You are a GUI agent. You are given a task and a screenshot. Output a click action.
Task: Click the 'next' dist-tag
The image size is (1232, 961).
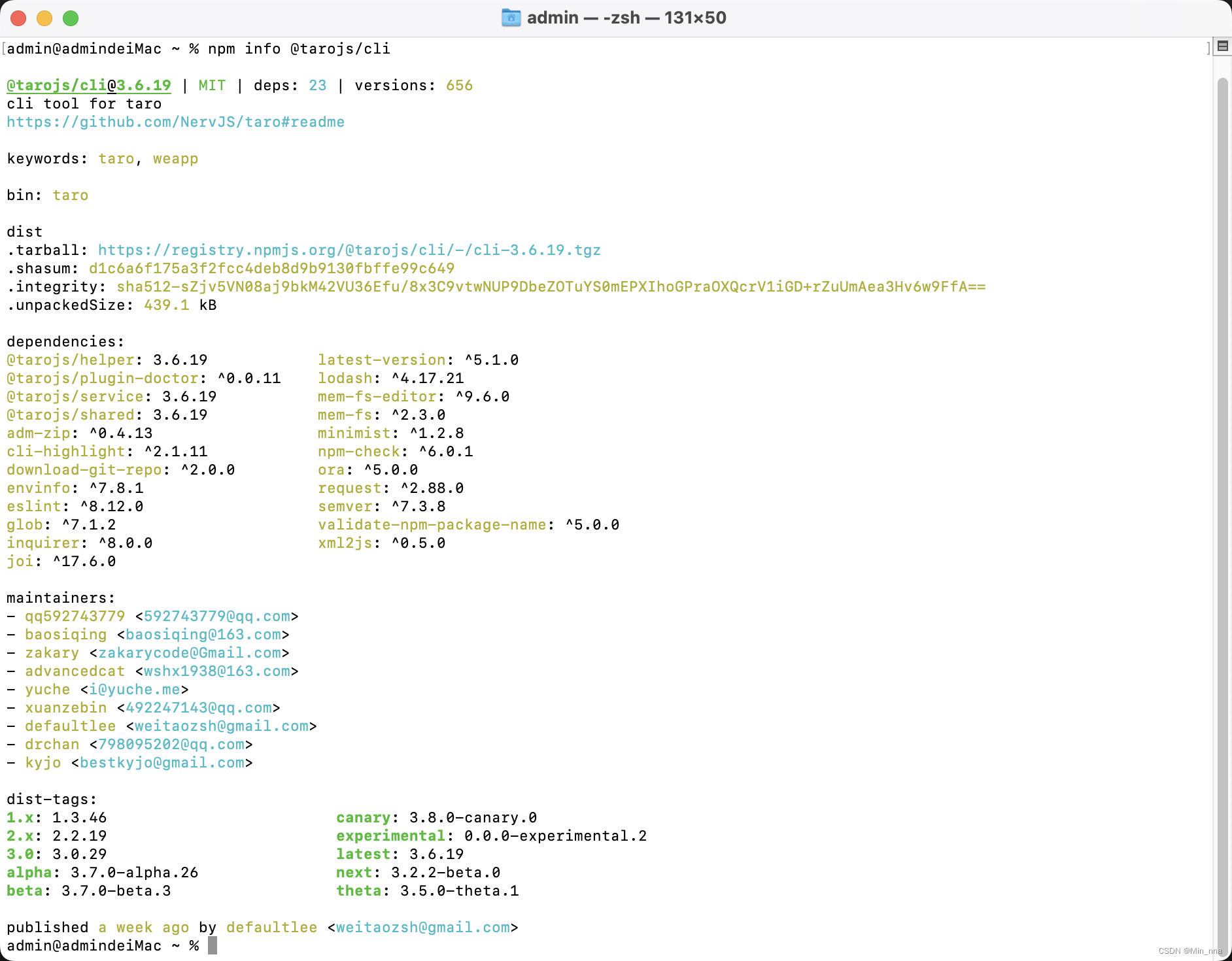(354, 873)
